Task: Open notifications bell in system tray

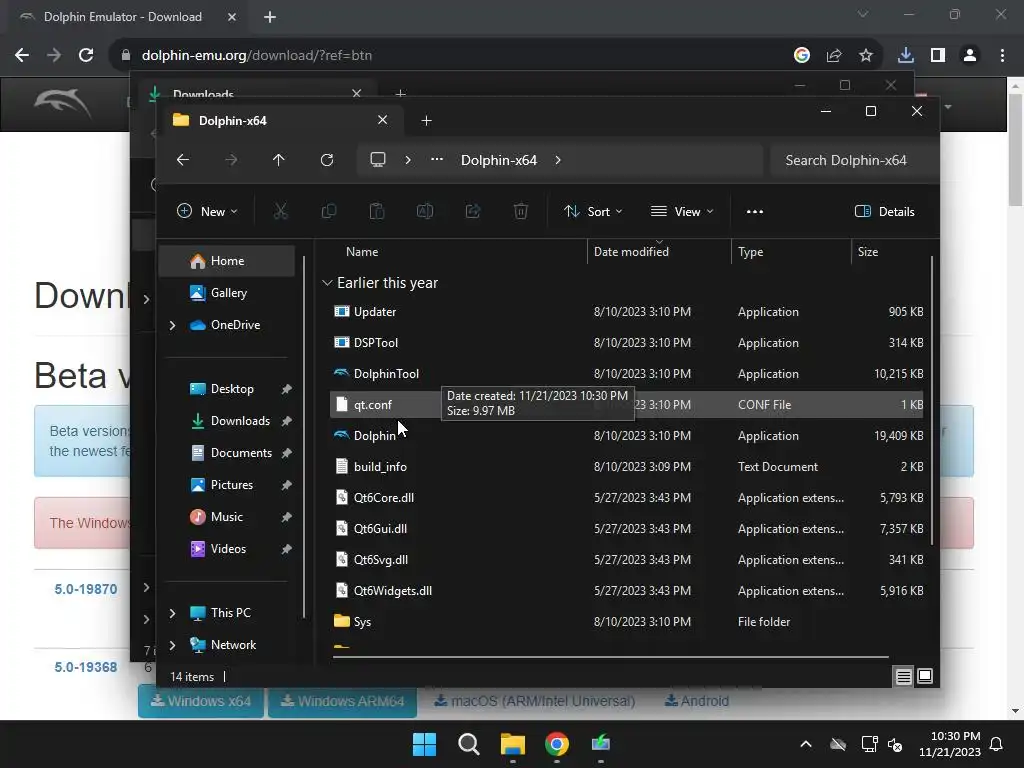Action: click(x=997, y=744)
